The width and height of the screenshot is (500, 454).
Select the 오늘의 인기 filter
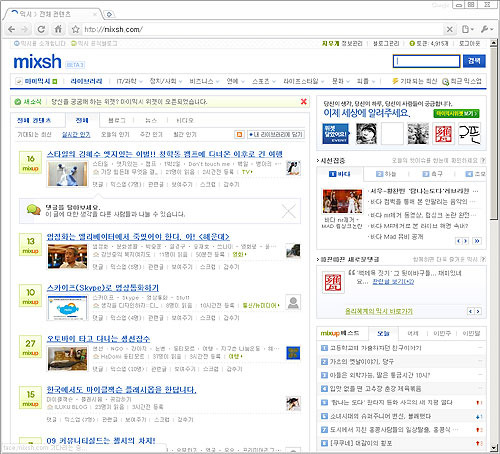click(x=115, y=134)
